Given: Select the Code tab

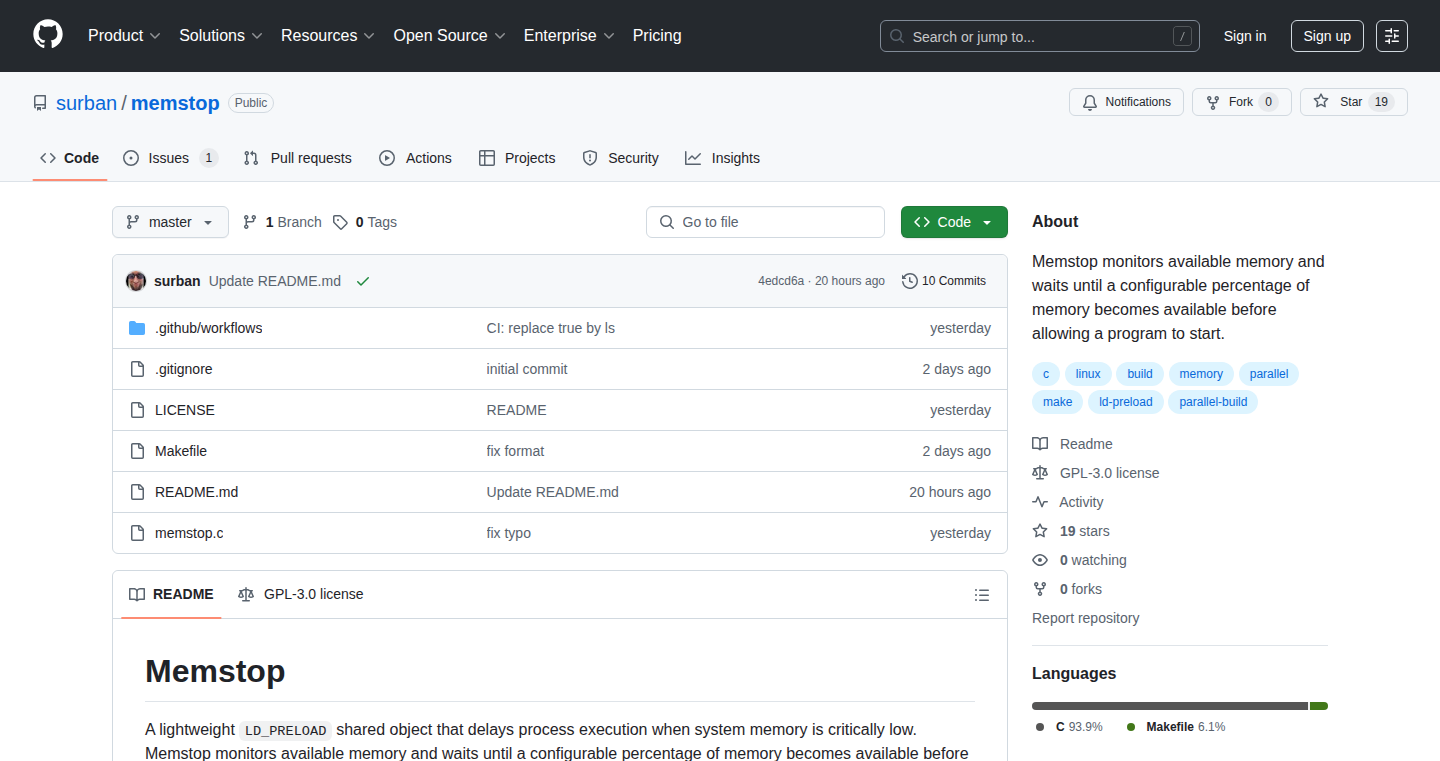Looking at the screenshot, I should pos(70,158).
